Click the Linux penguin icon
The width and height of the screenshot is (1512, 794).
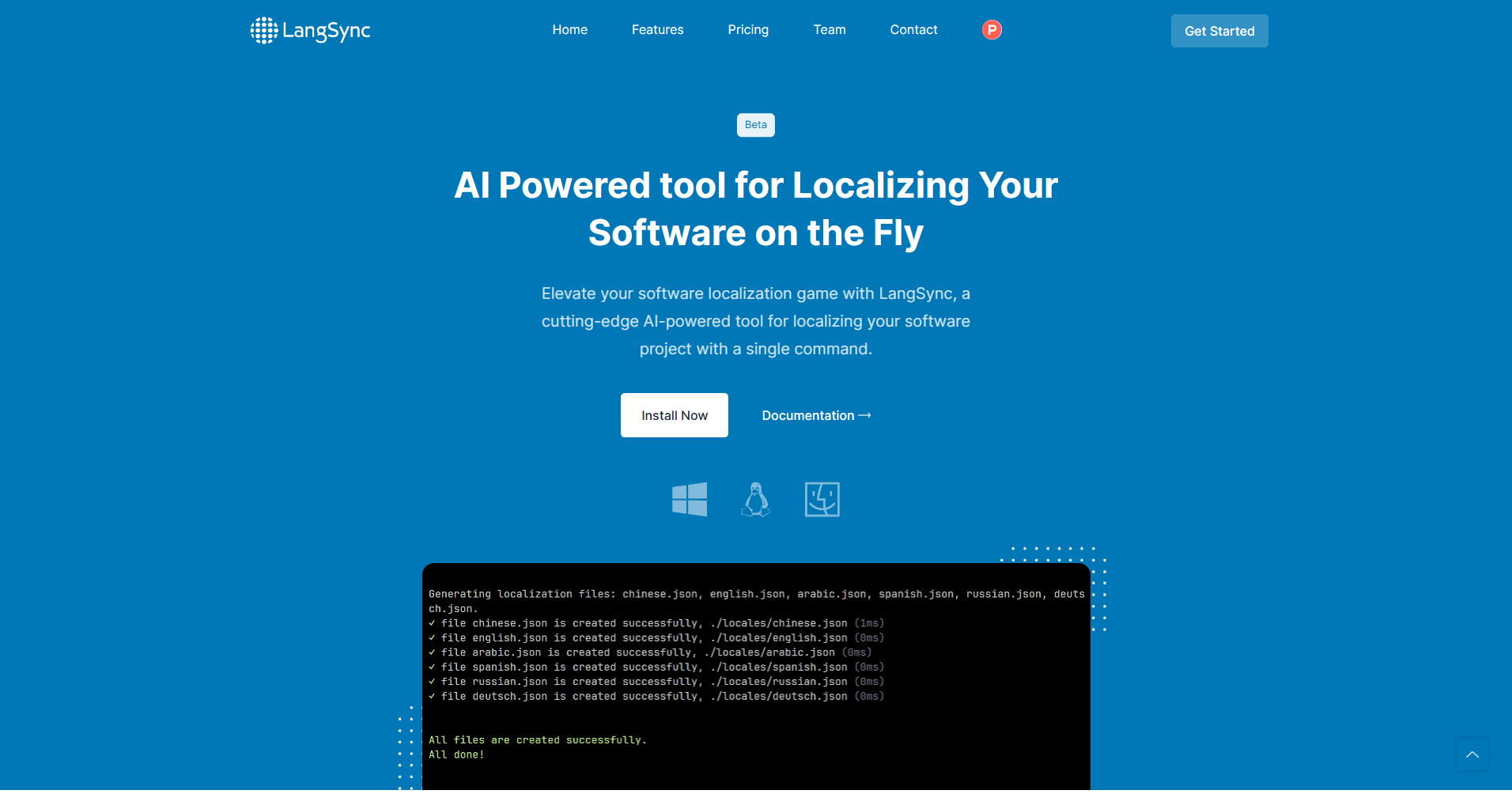click(x=756, y=499)
